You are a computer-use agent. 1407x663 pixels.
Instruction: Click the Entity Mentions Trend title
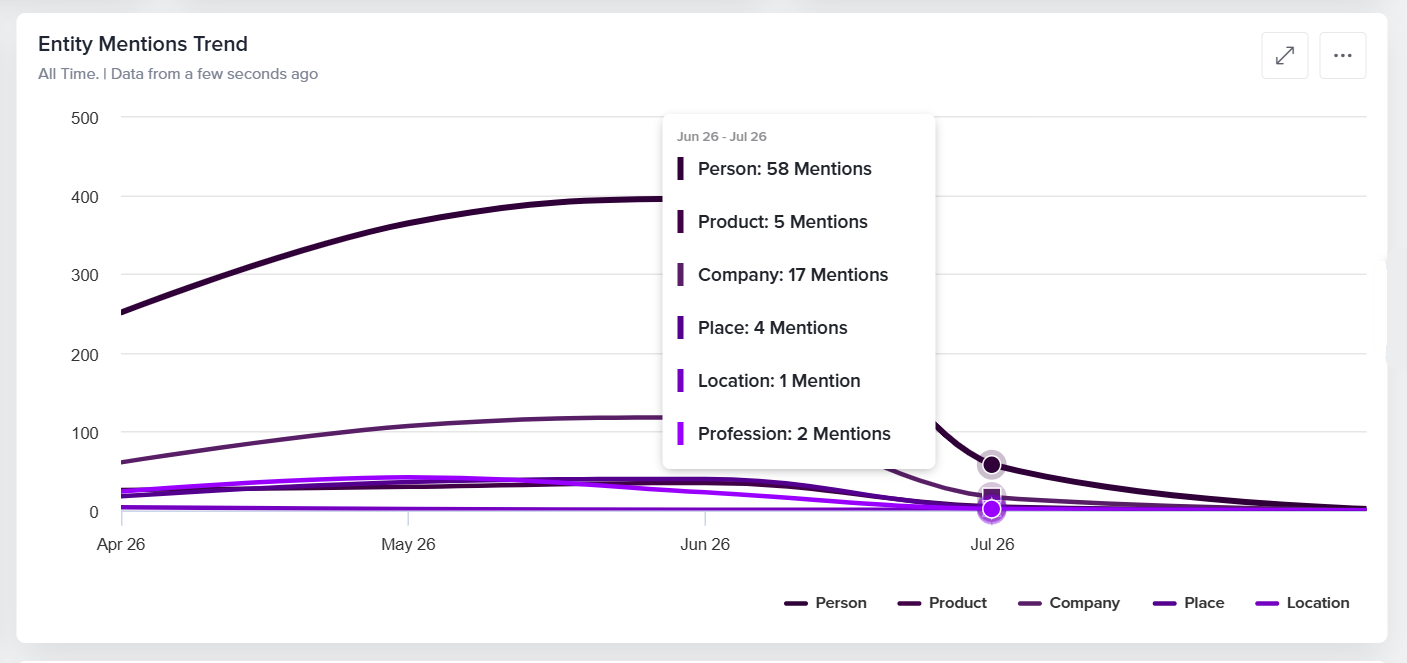pos(143,44)
